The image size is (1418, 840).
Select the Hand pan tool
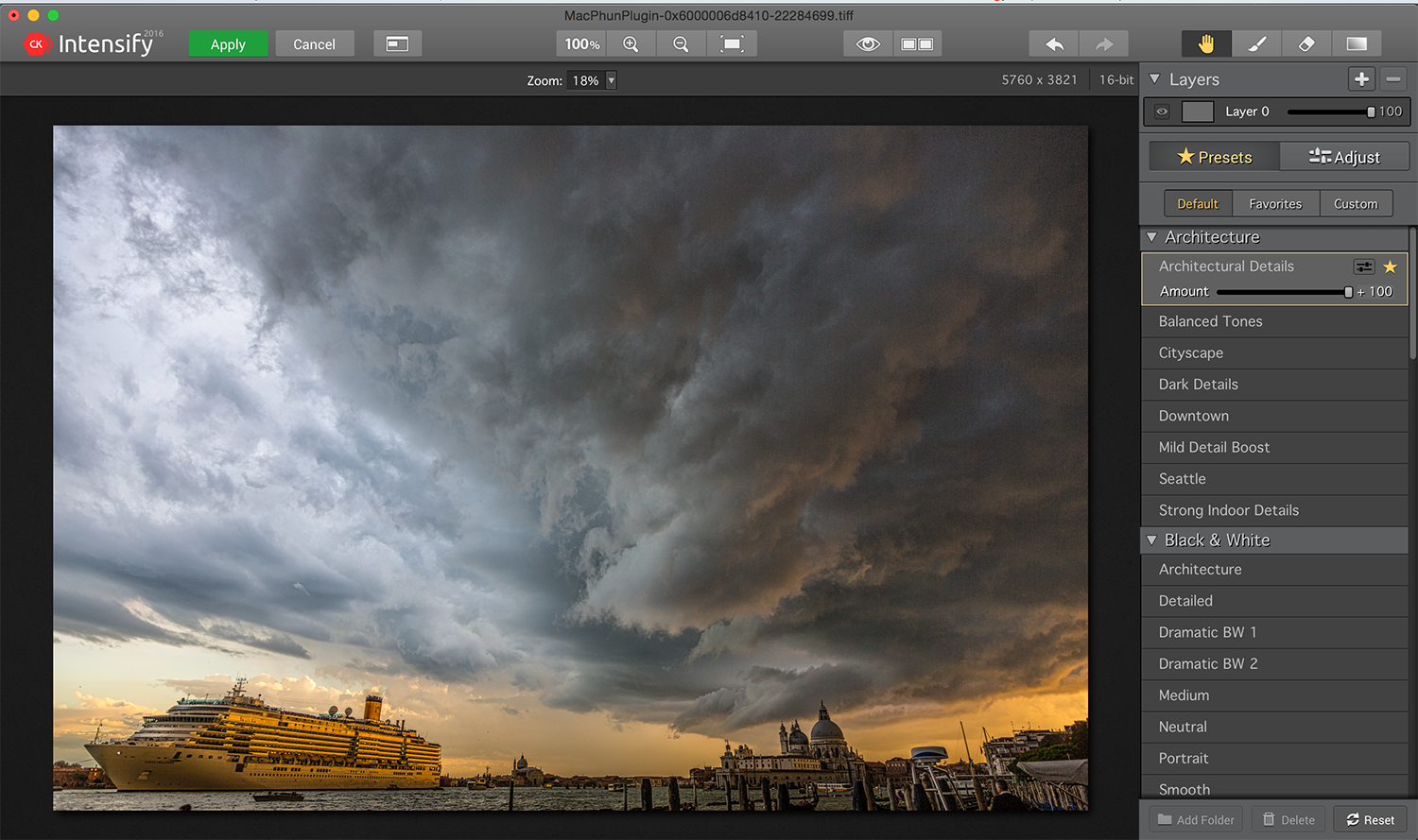(1206, 44)
